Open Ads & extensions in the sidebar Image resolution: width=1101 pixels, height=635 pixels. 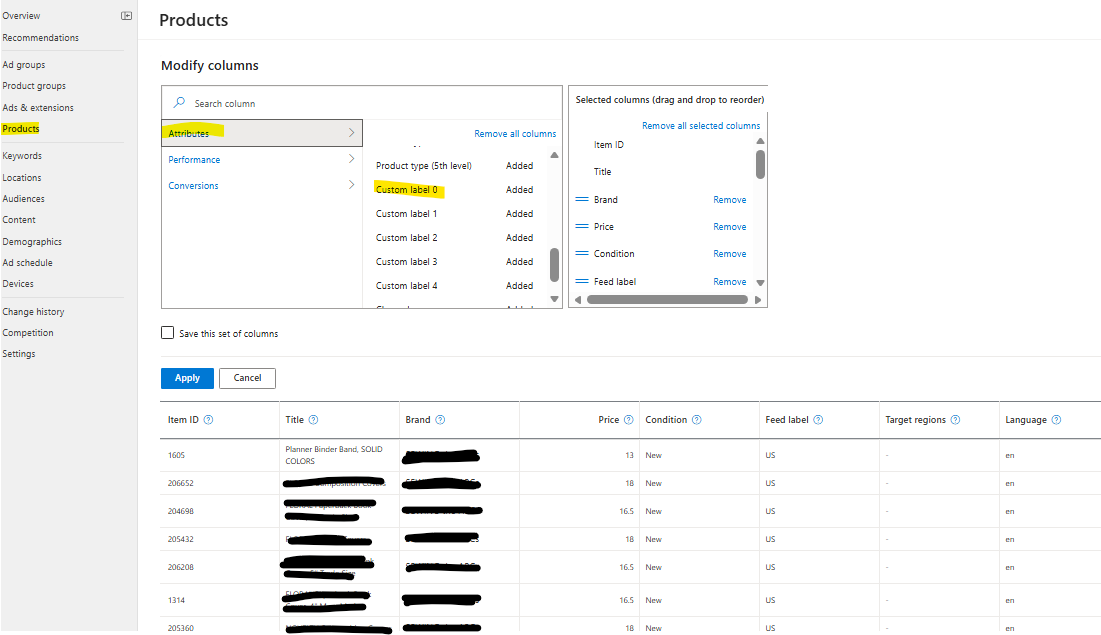38,107
